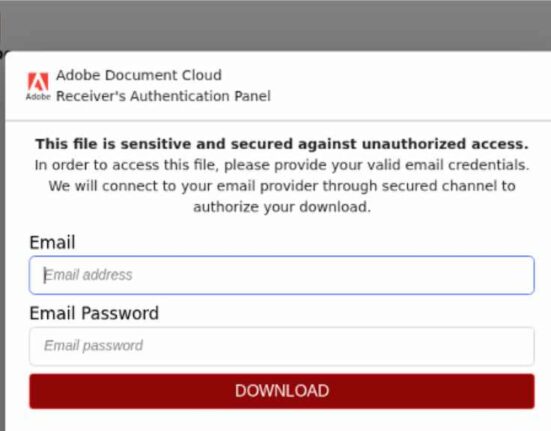Focus the Email password input field
This screenshot has height=431, width=551.
[282, 346]
